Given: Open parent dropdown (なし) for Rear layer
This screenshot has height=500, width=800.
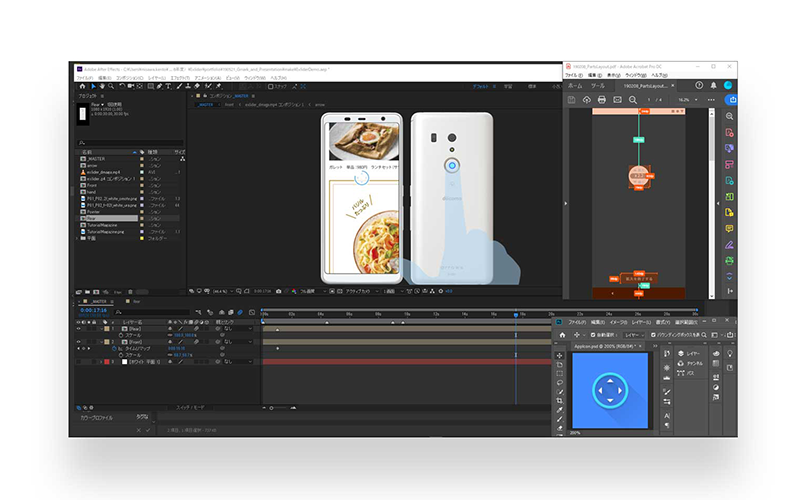Looking at the screenshot, I should point(238,329).
